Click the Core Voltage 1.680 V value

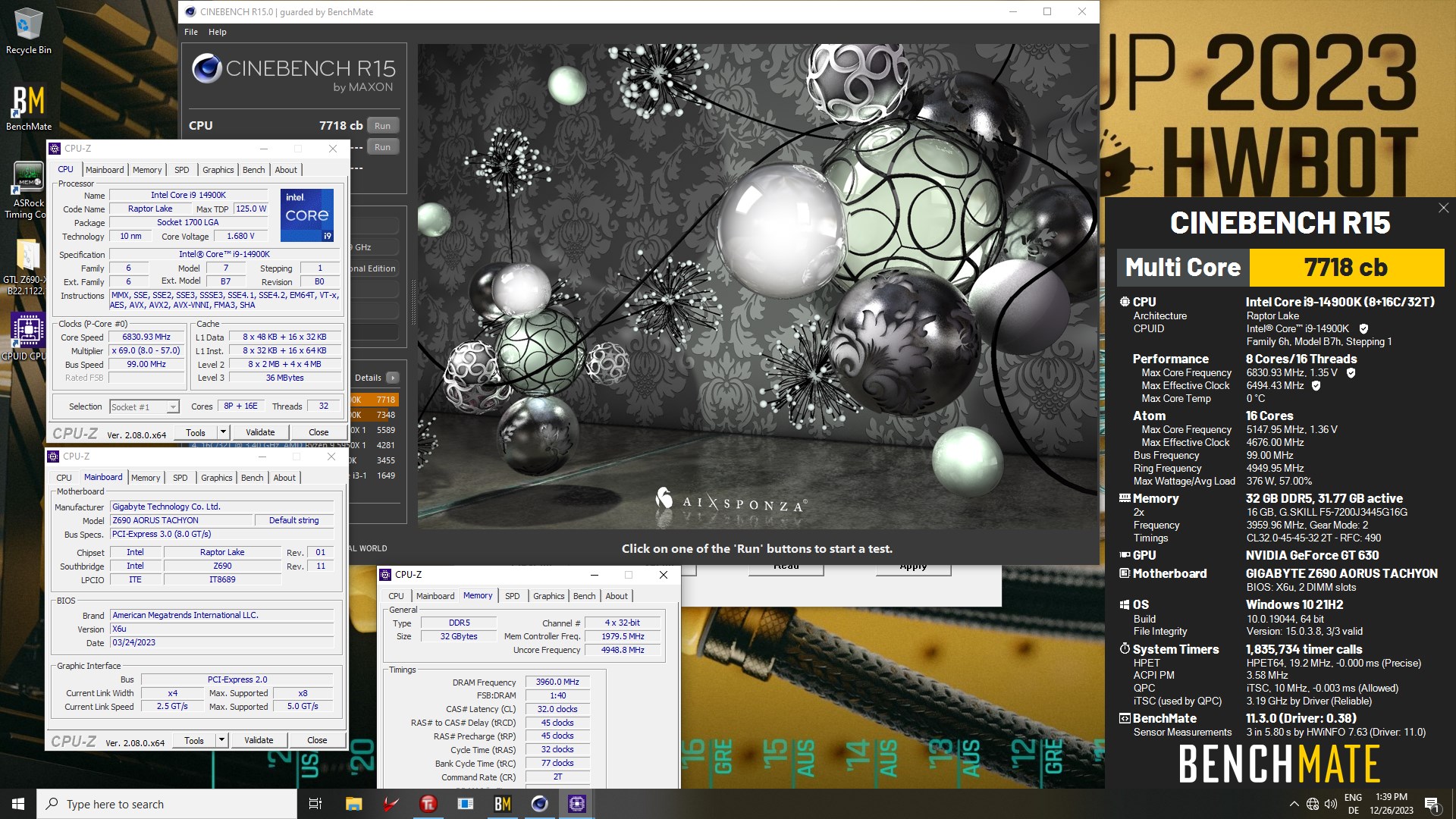240,237
